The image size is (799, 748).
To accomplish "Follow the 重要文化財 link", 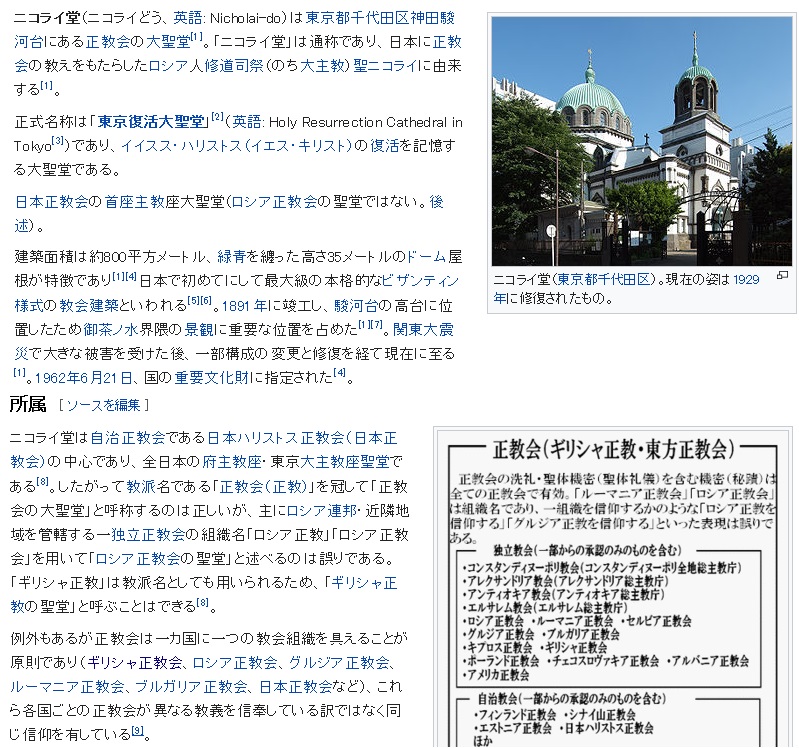I will (211, 378).
